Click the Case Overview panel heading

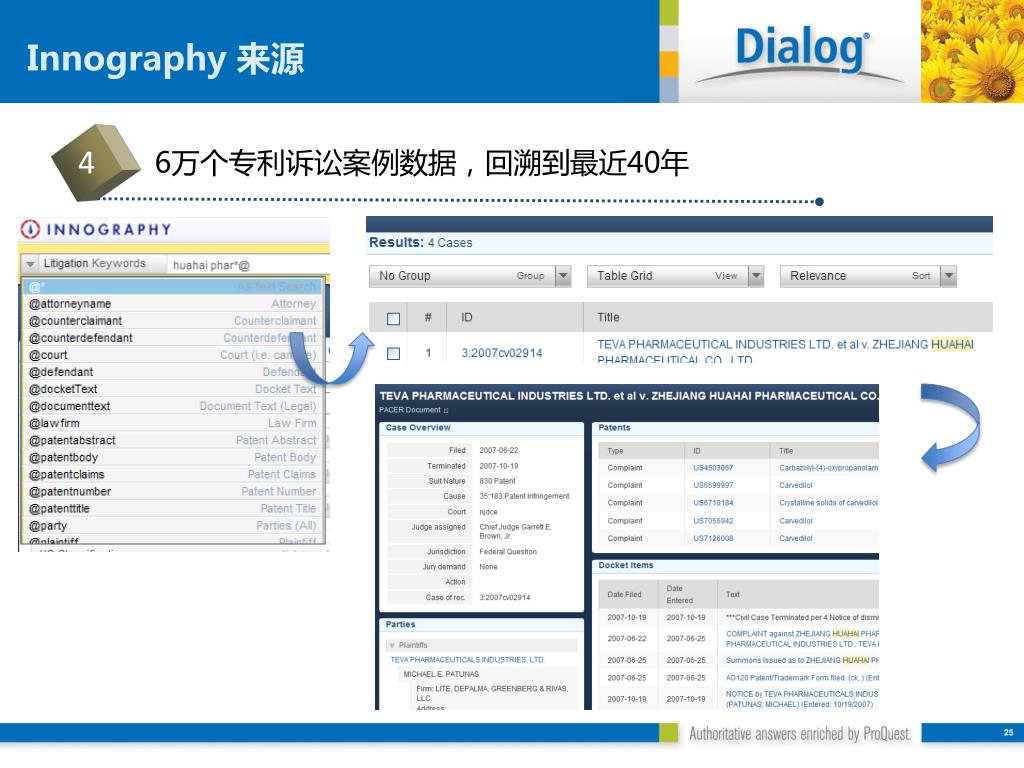pos(418,428)
